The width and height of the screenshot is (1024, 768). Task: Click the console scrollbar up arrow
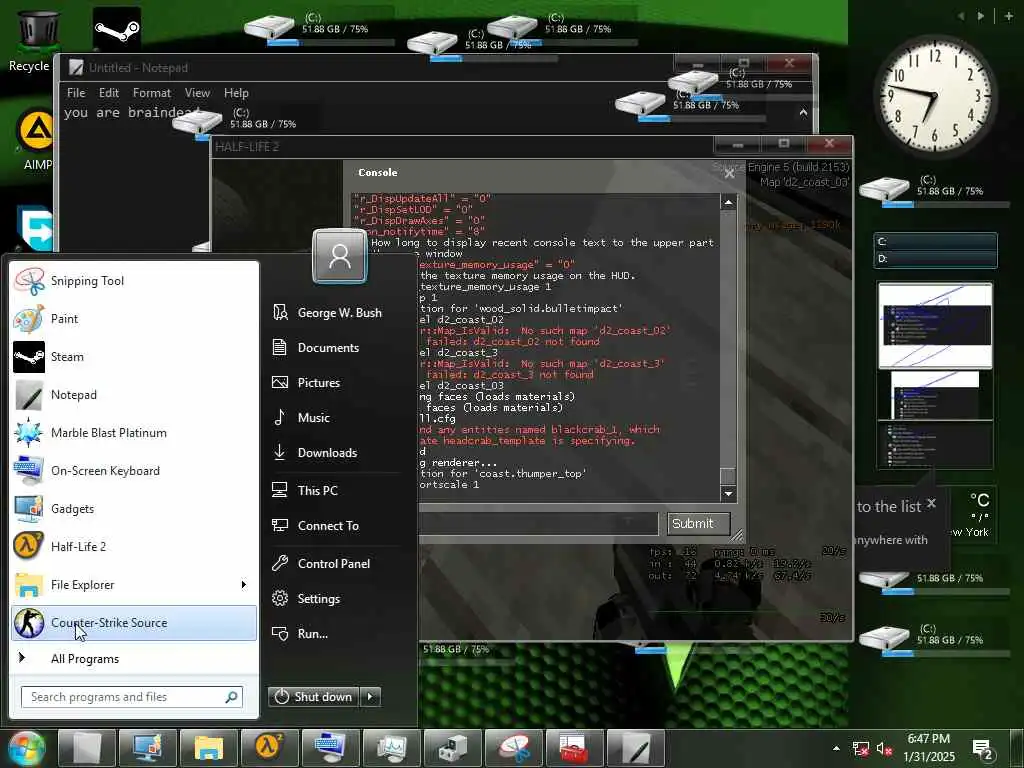coord(728,203)
